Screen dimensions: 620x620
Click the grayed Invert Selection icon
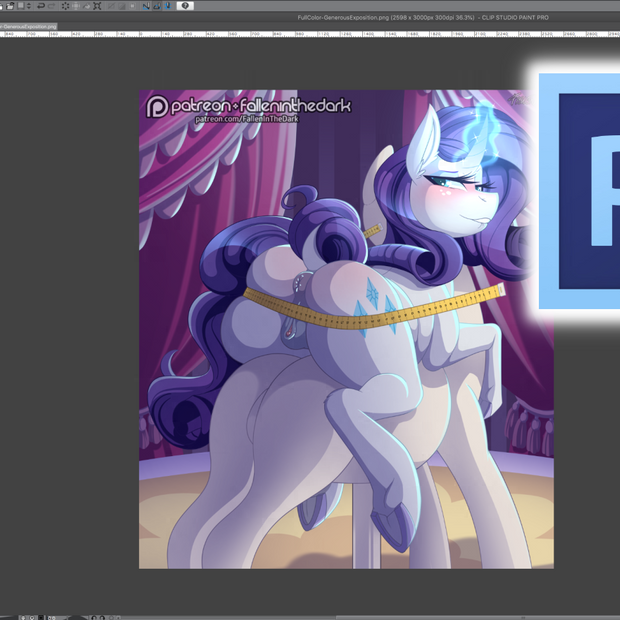pyautogui.click(x=122, y=6)
